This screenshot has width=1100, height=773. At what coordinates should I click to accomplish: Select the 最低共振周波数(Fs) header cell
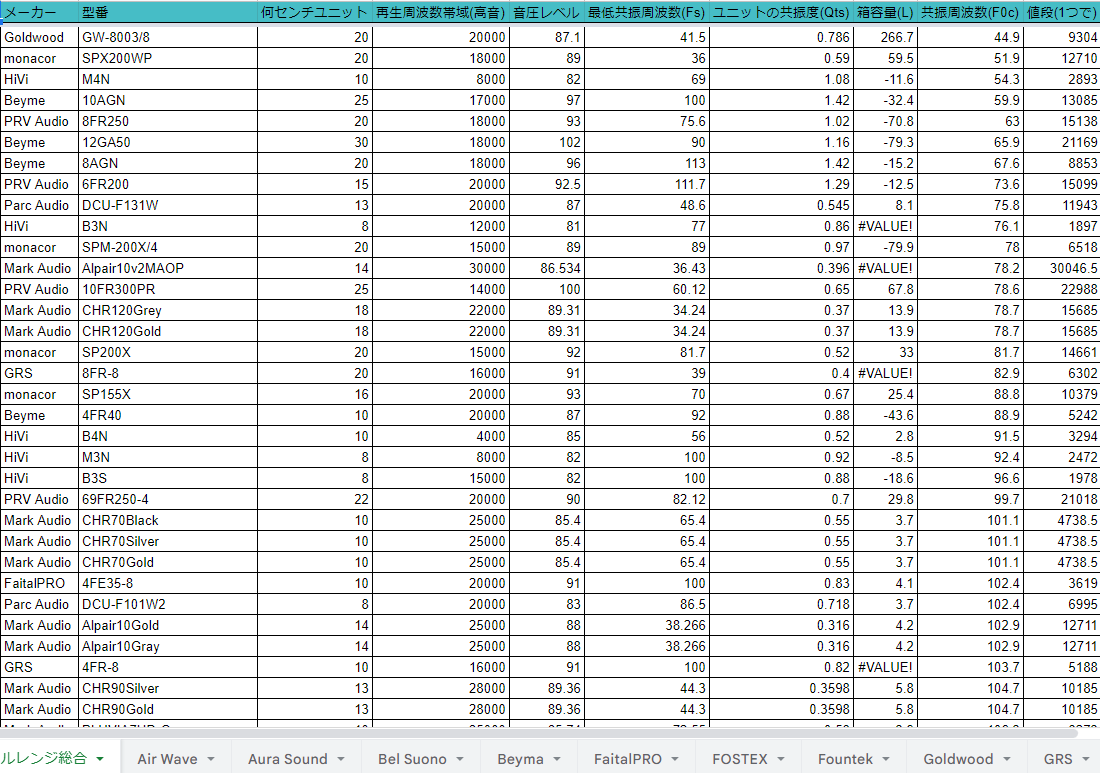pyautogui.click(x=647, y=12)
